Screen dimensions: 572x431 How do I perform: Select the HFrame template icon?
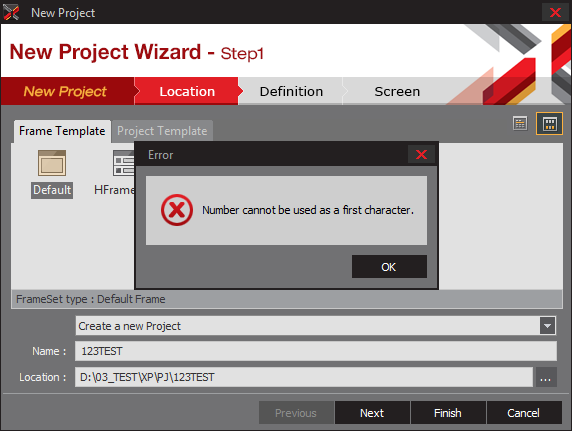123,163
